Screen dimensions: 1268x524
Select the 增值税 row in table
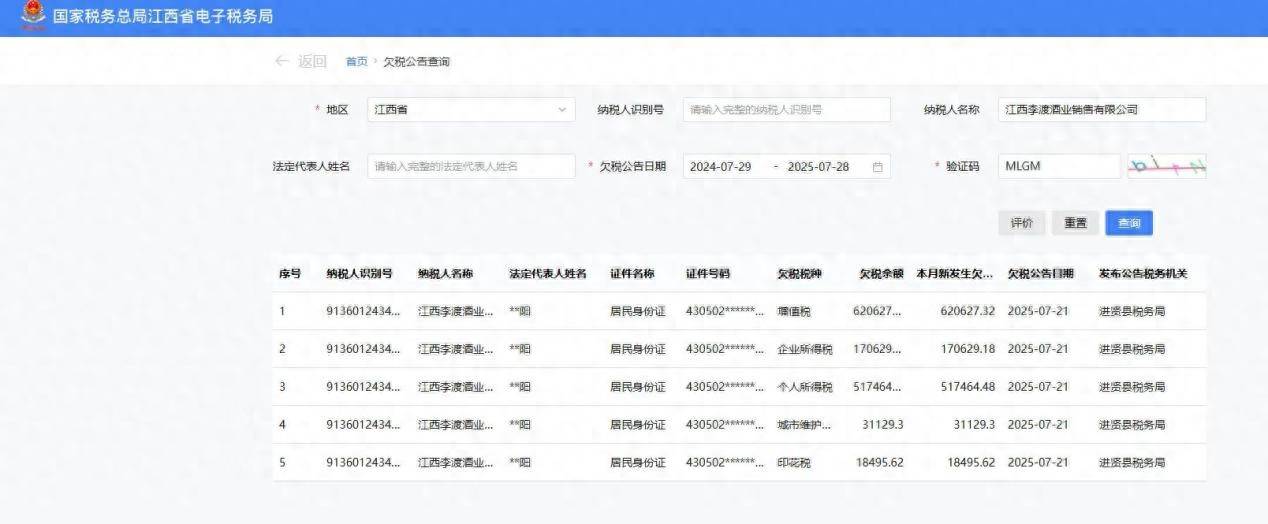pyautogui.click(x=738, y=311)
